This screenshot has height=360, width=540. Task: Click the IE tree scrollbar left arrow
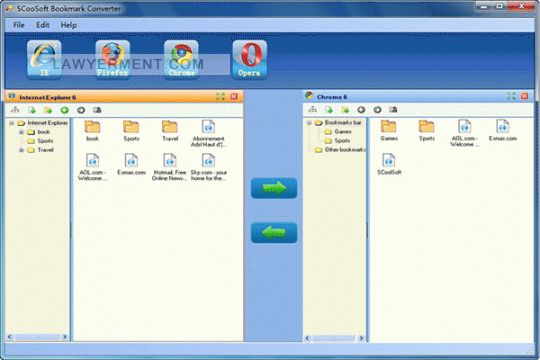pyautogui.click(x=10, y=337)
